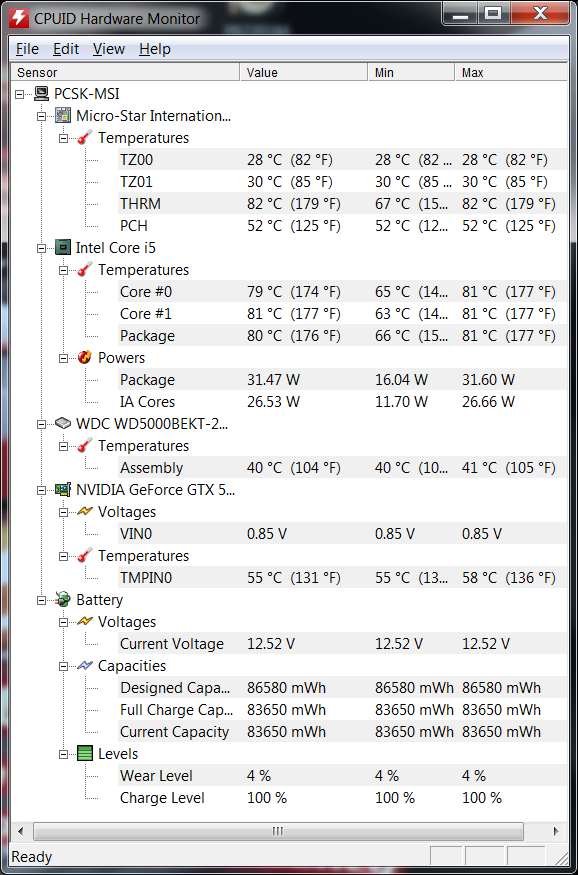Screen dimensions: 578x875
Task: Click the green Levels icon
Action: (x=85, y=754)
